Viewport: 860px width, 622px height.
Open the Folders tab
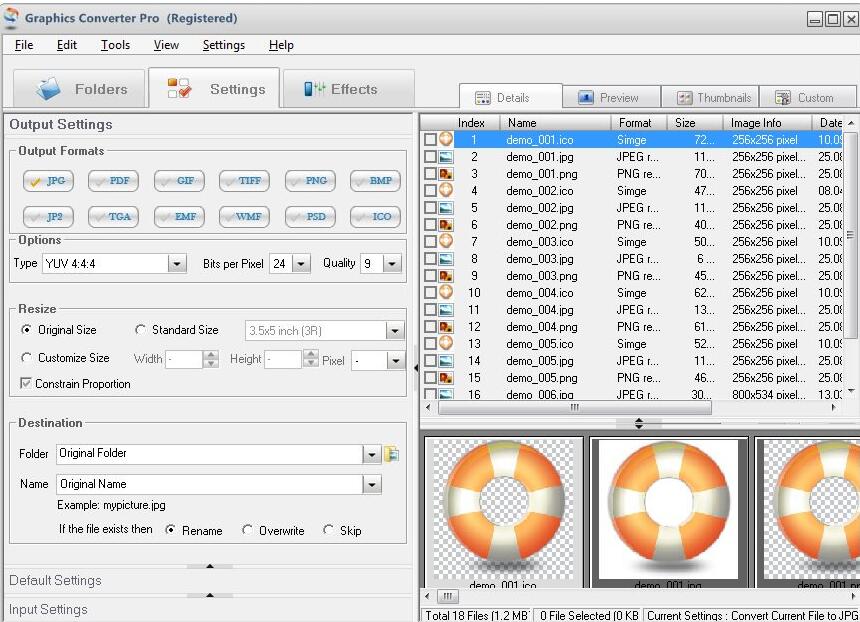[x=79, y=89]
